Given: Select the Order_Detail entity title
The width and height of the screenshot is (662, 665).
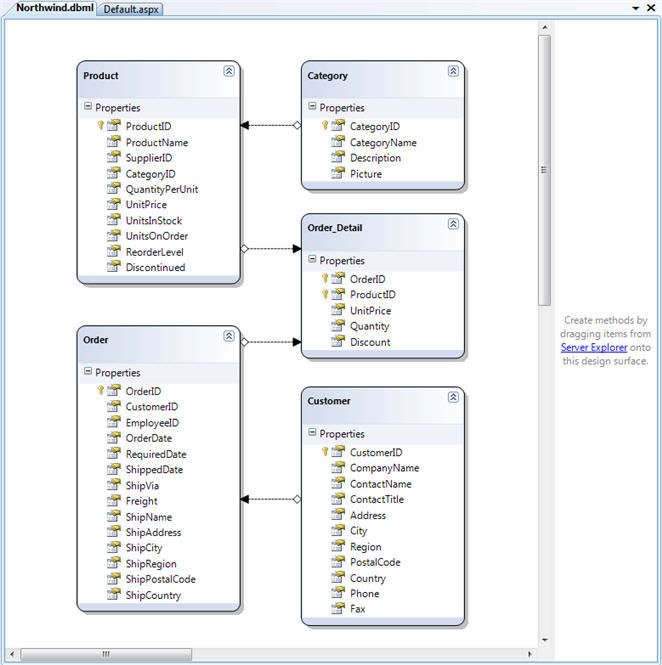Looking at the screenshot, I should tap(335, 228).
